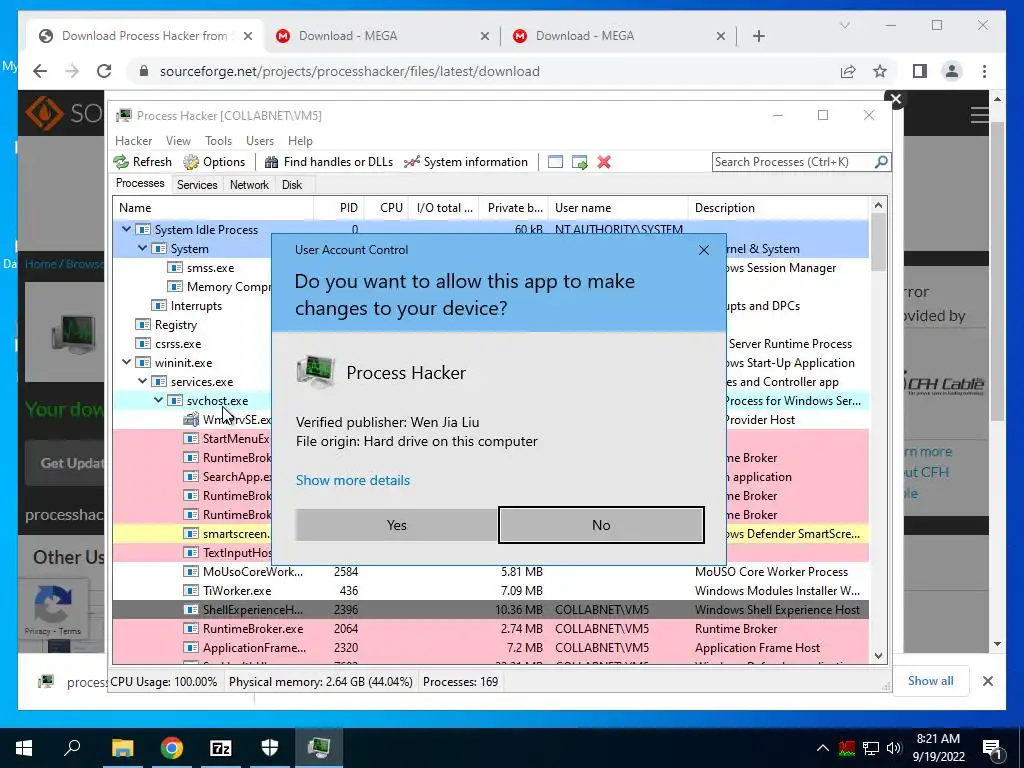Switch to the Services tab
The image size is (1024, 768).
197,185
